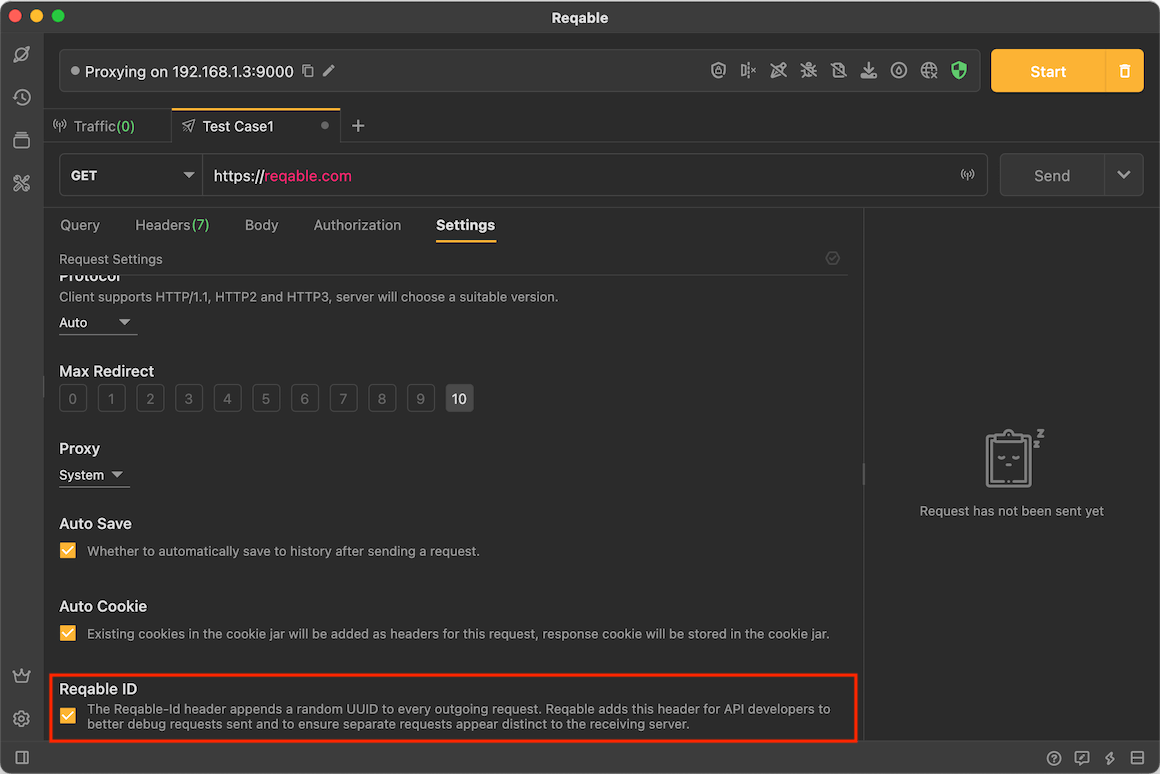1160x774 pixels.
Task: Toggle the Auto Save checkbox
Action: point(68,551)
